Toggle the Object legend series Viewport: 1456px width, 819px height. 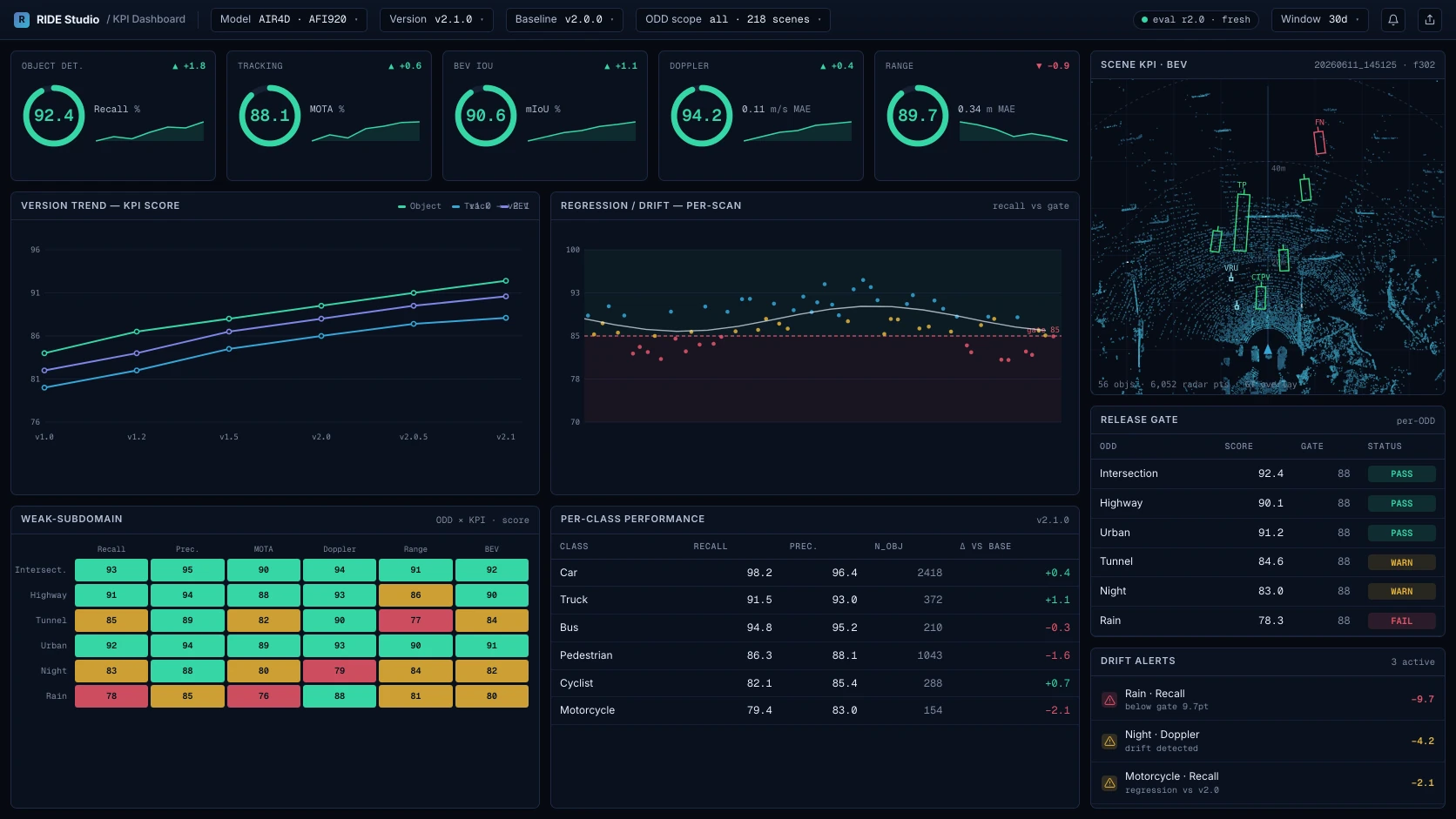(x=420, y=206)
